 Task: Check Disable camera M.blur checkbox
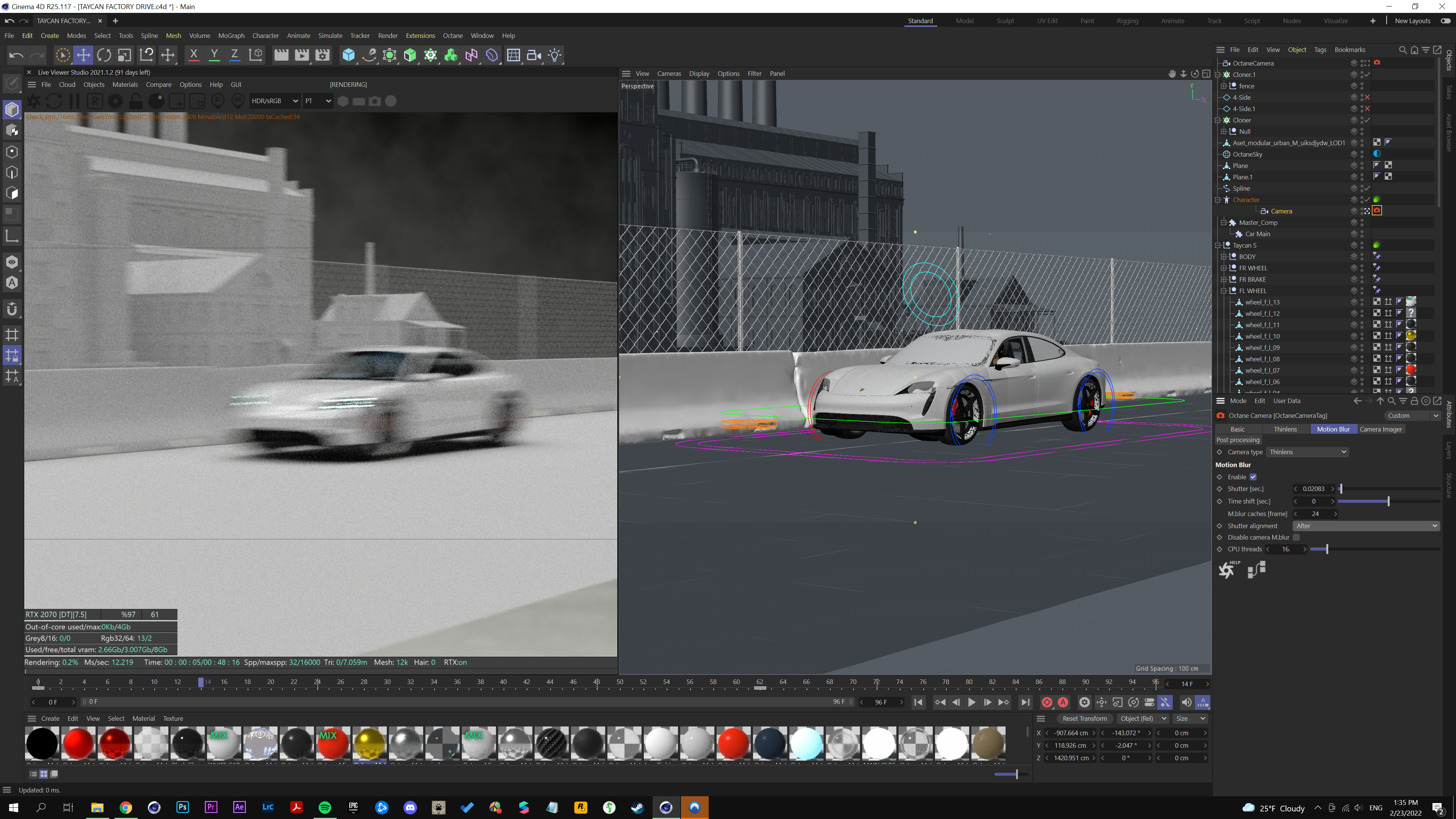[x=1297, y=538]
